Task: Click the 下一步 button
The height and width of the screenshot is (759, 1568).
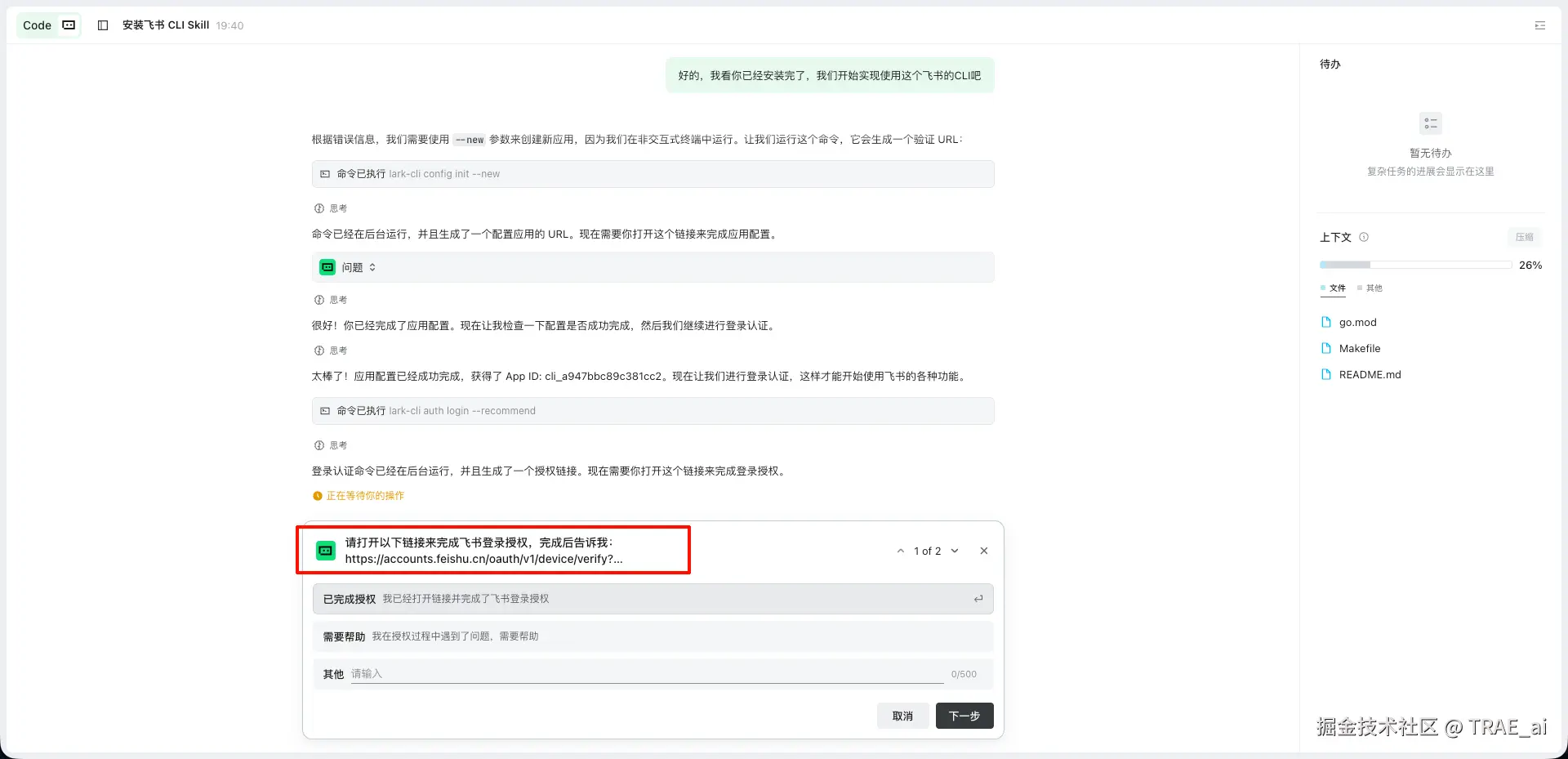Action: click(964, 716)
